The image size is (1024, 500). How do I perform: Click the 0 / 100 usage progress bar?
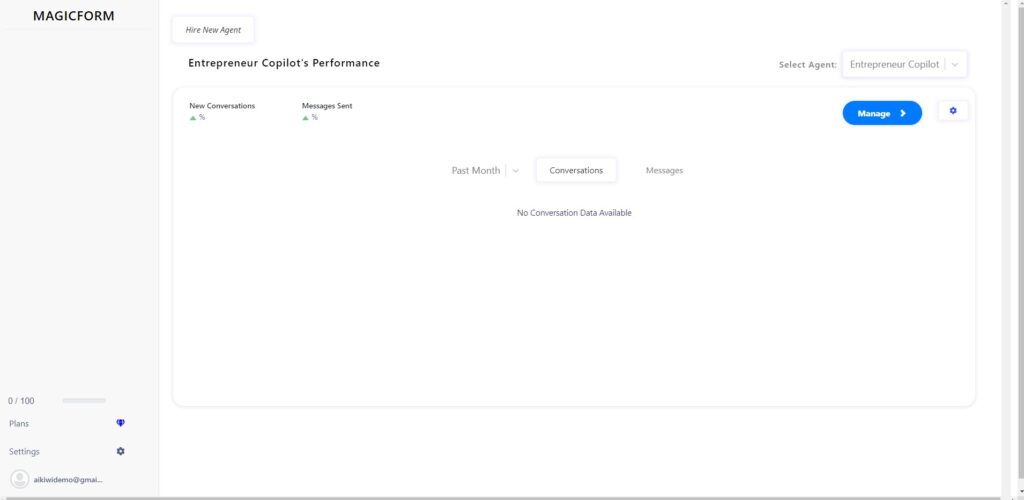pyautogui.click(x=84, y=400)
